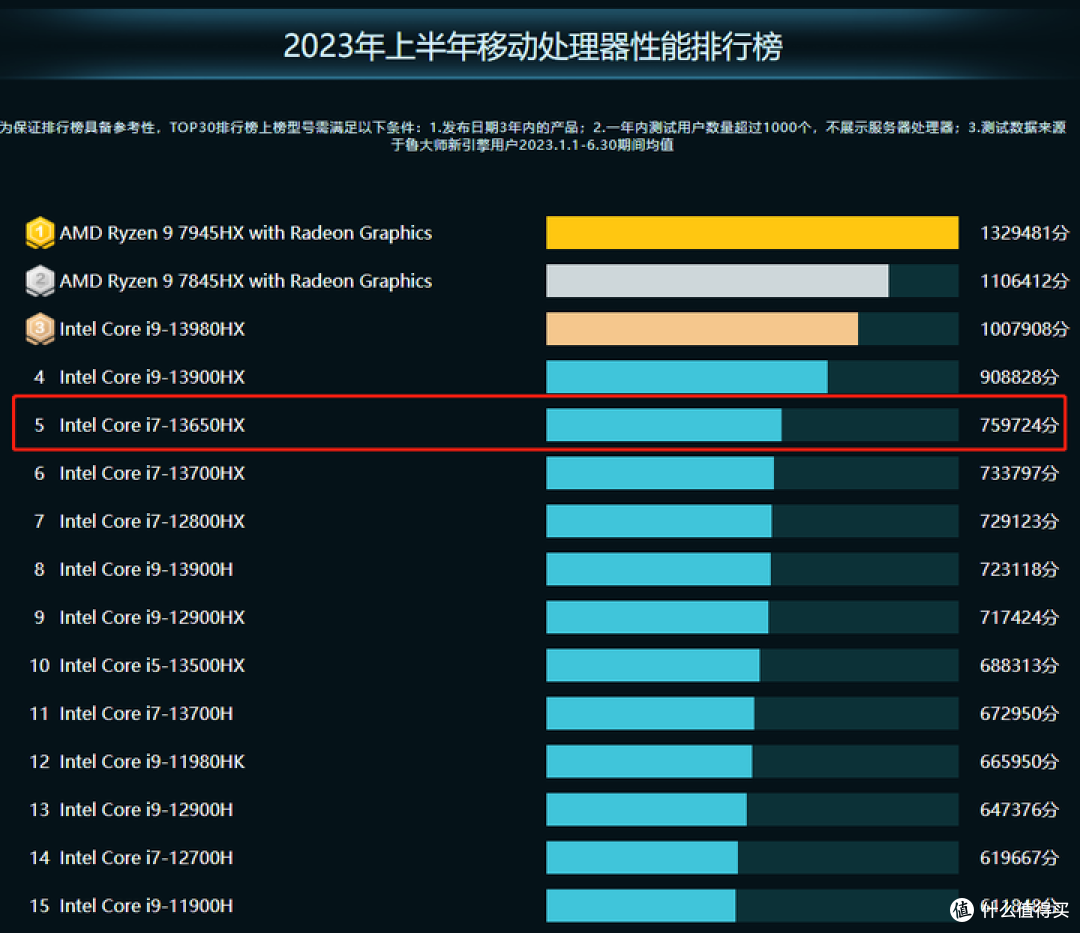Click Intel Core i9-13900H entry
Viewport: 1080px width, 933px height.
click(x=146, y=569)
